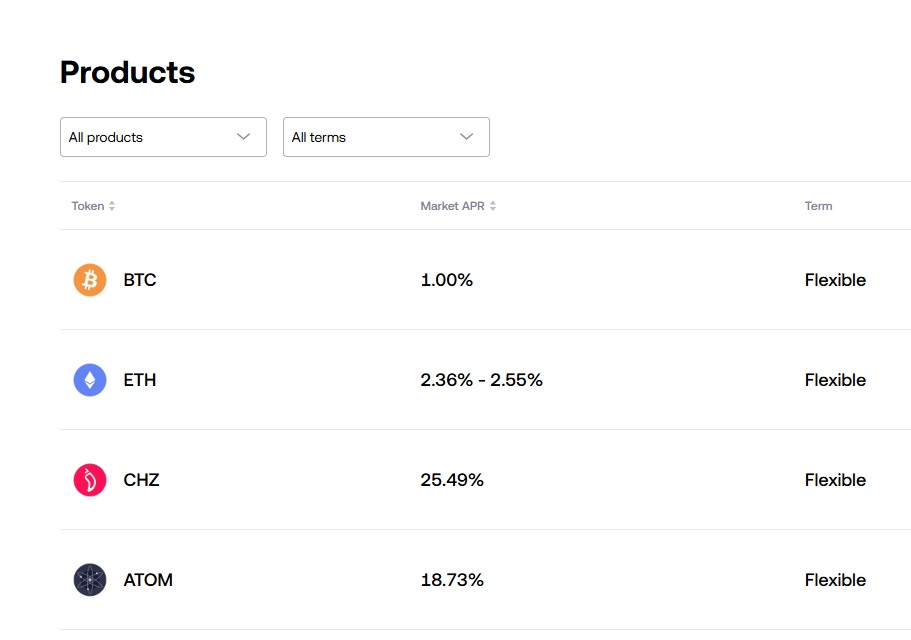Click the Cosmos ATOM token icon
911x640 pixels.
click(90, 580)
